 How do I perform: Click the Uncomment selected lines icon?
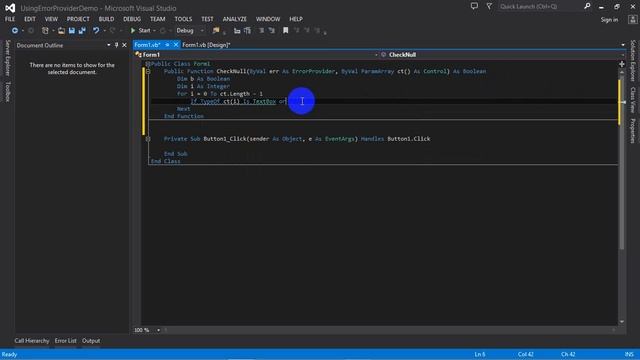tap(247, 31)
